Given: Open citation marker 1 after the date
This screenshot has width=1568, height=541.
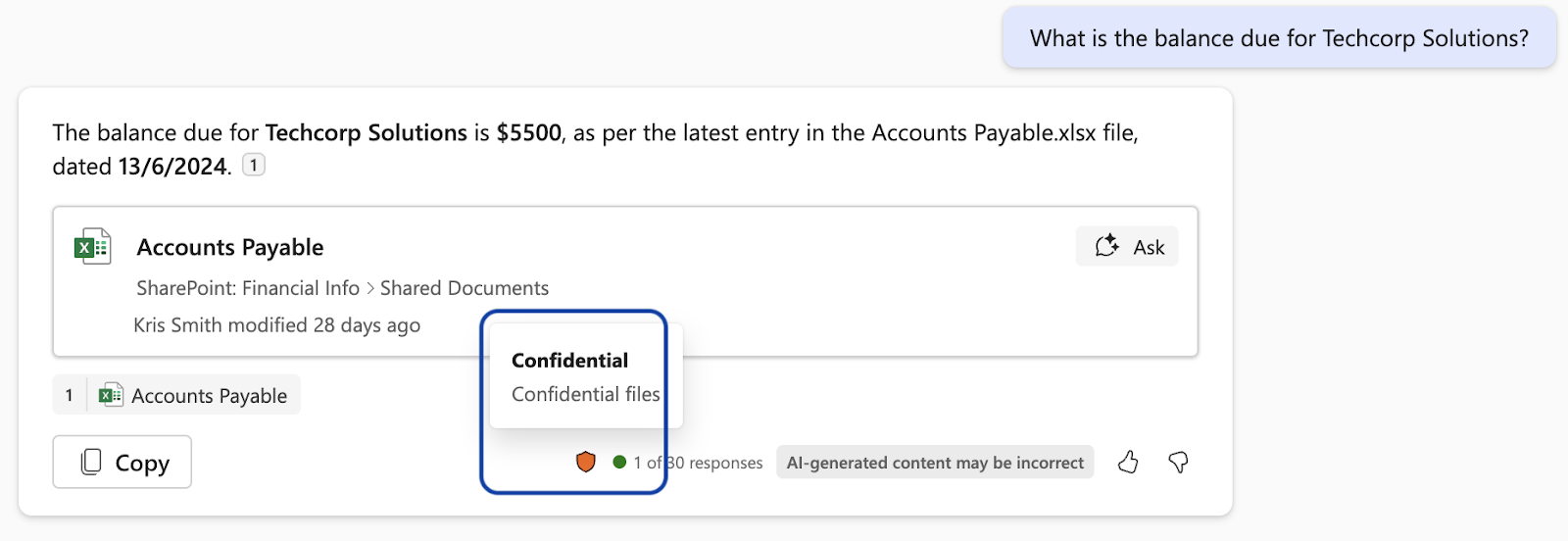Looking at the screenshot, I should point(254,166).
